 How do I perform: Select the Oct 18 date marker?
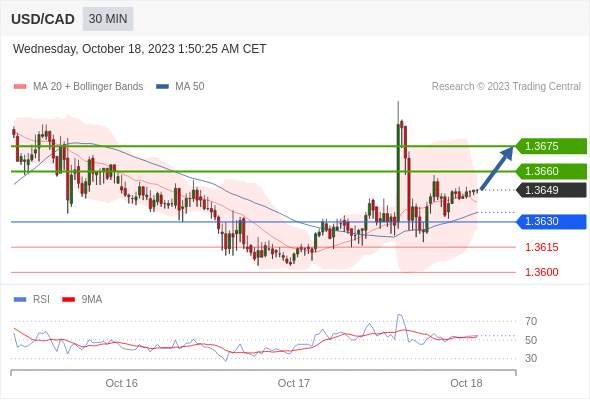466,383
